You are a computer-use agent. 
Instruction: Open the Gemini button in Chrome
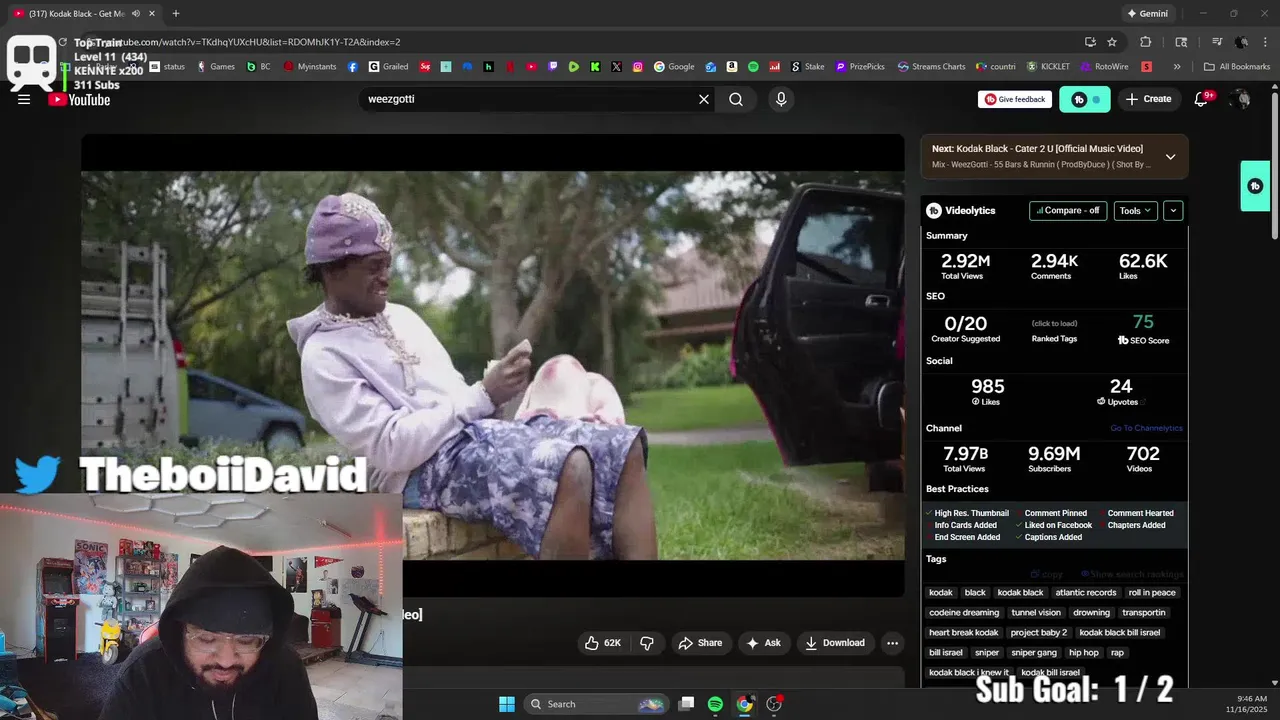[x=1147, y=14]
